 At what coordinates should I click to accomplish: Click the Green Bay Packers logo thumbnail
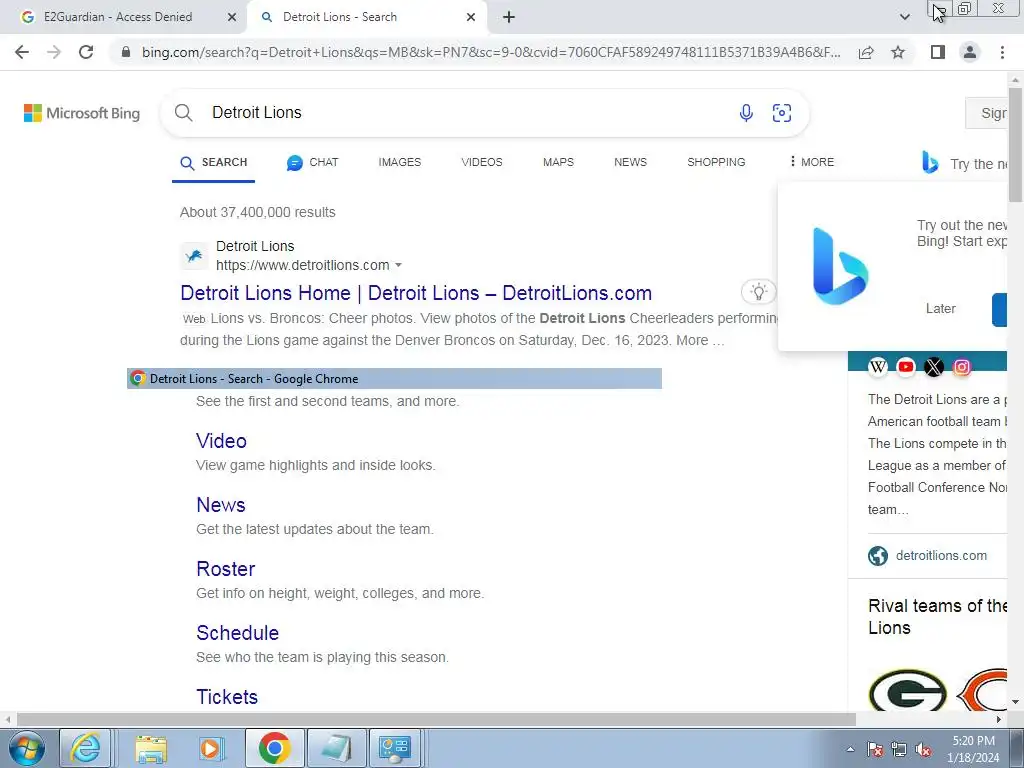point(907,689)
